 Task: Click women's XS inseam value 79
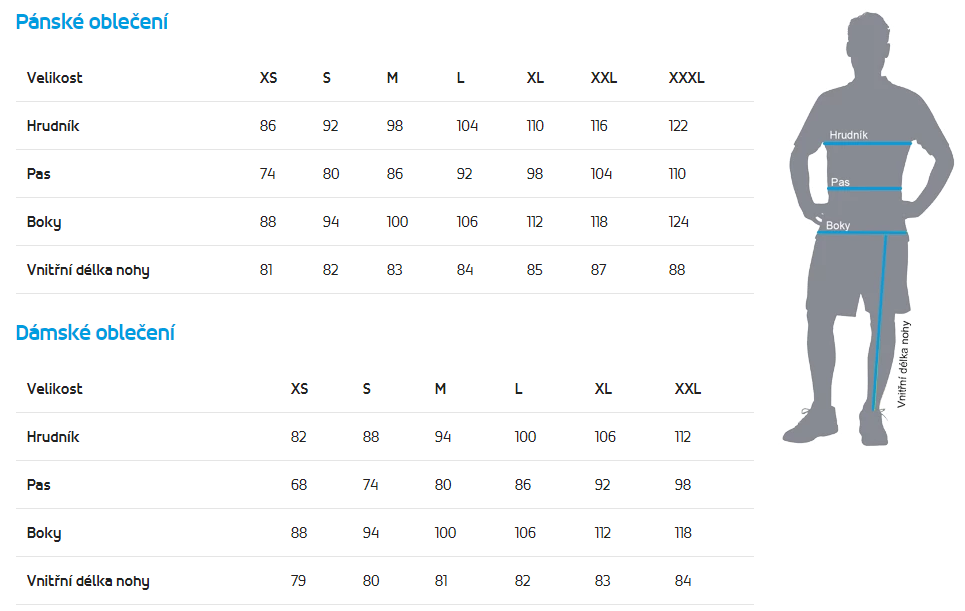click(x=298, y=581)
